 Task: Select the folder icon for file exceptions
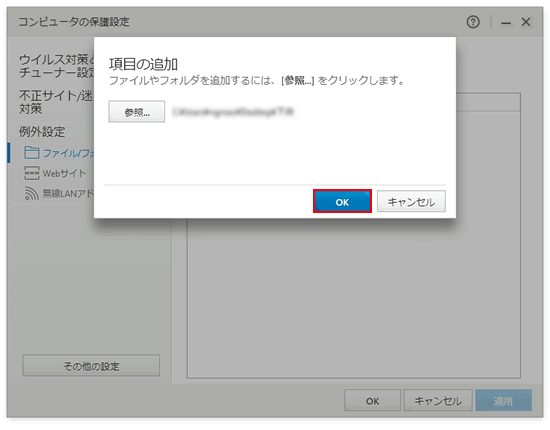coord(32,153)
